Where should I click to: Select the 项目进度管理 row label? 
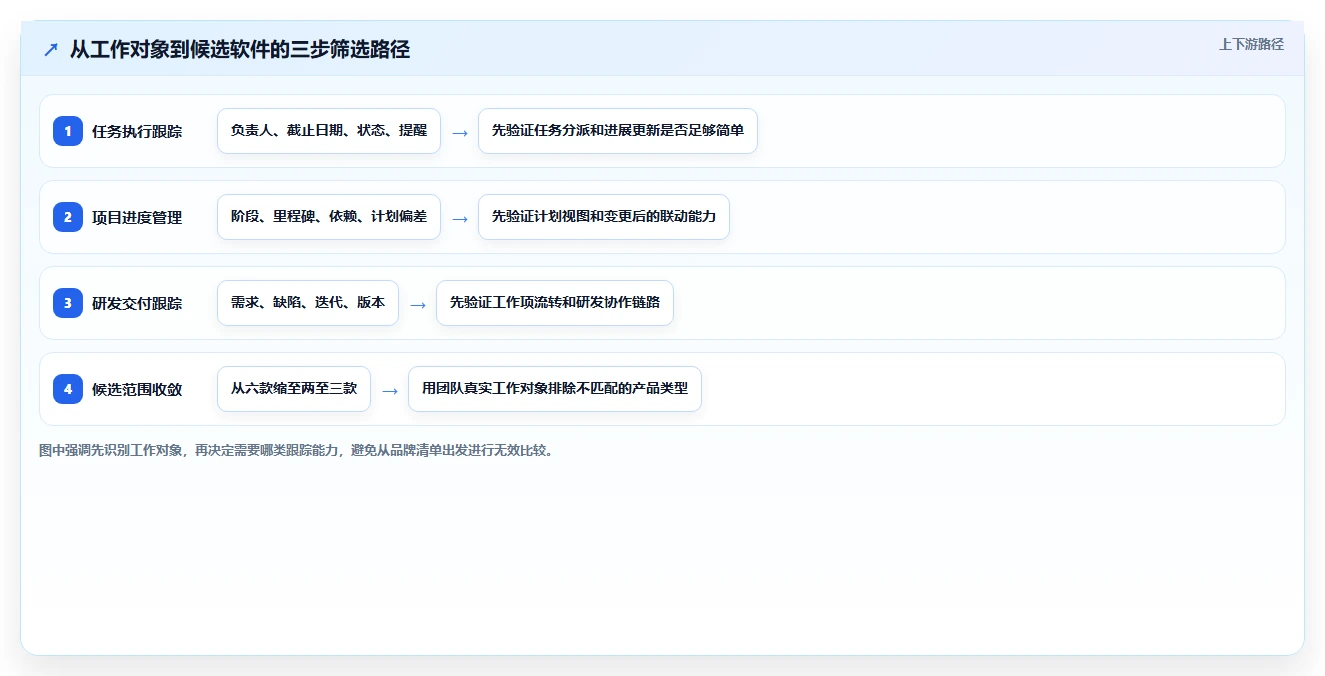click(137, 217)
